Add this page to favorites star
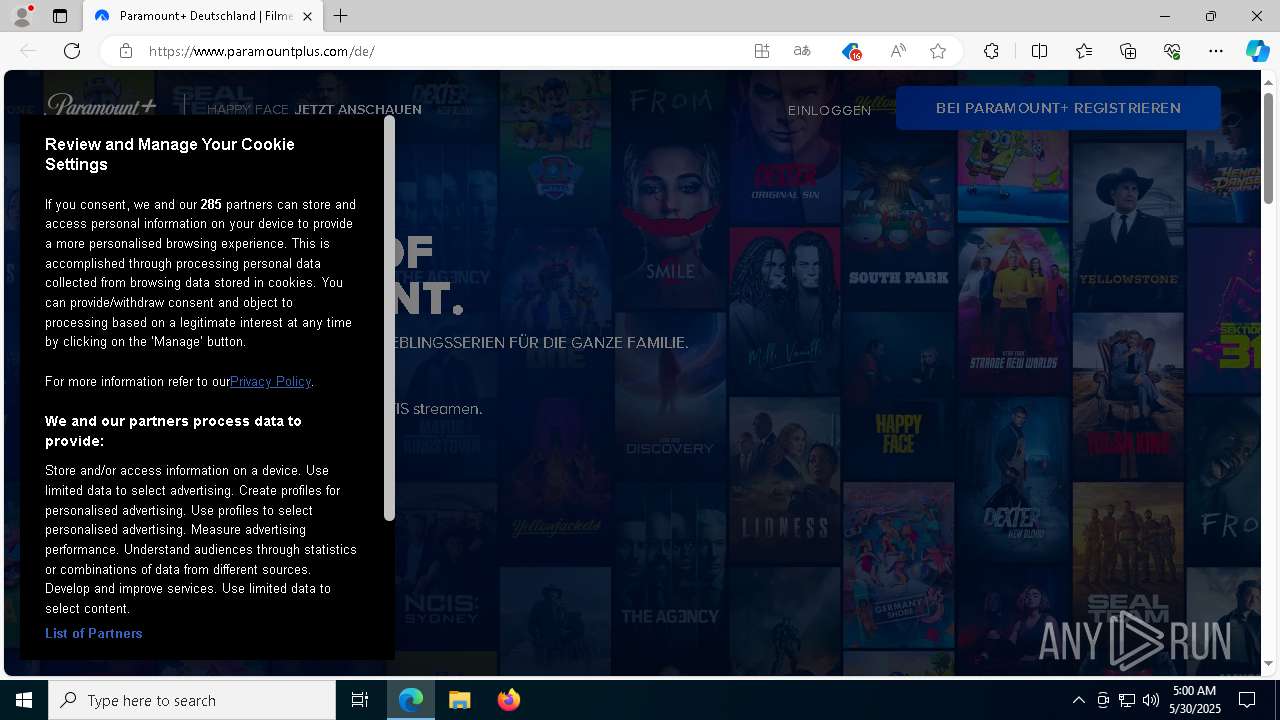 938,51
